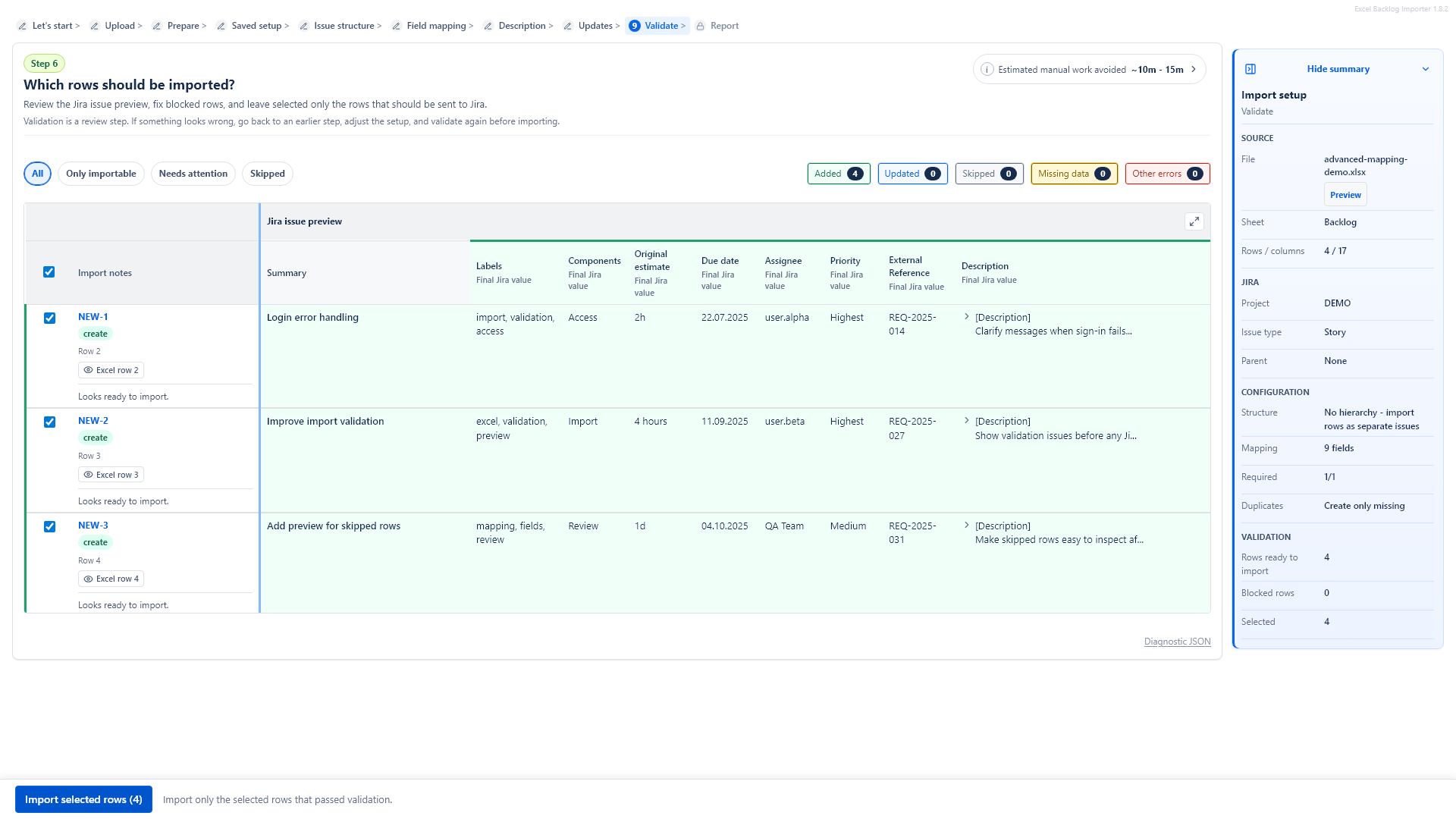Open the NEW-3 issue link

pyautogui.click(x=93, y=526)
